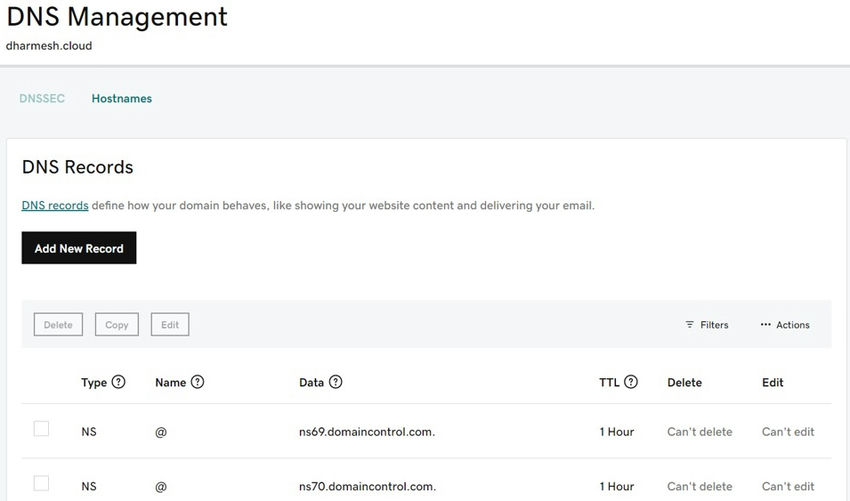Screen dimensions: 850x501
Task: Click the ns70.domaincontrol.com data value
Action: click(367, 487)
